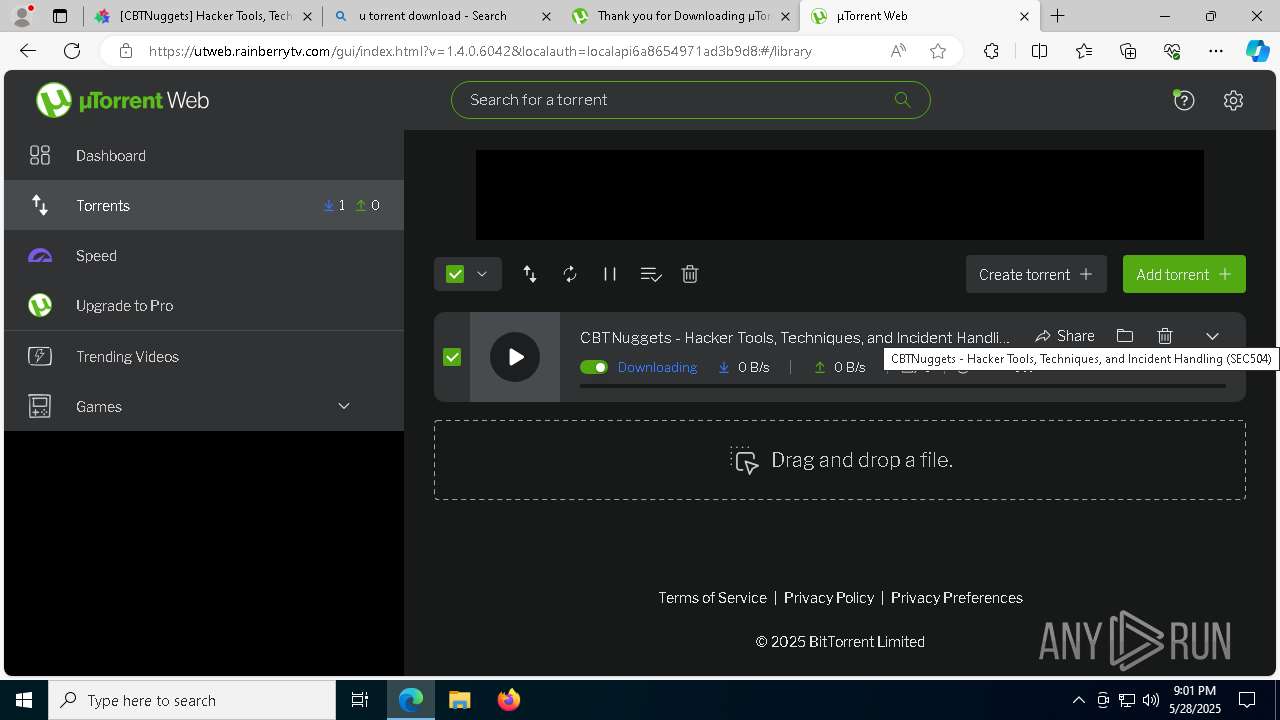Pause selected torrents with toolbar pause icon
Image resolution: width=1280 pixels, height=720 pixels.
(x=610, y=274)
